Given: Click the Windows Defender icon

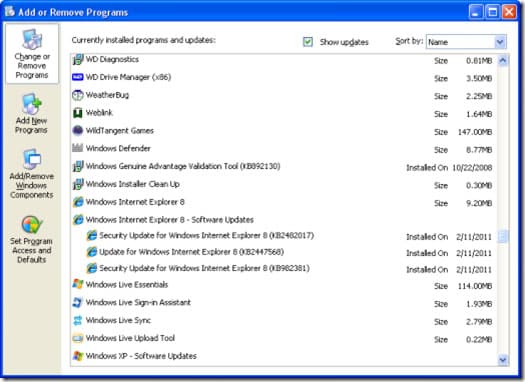Looking at the screenshot, I should pyautogui.click(x=78, y=148).
